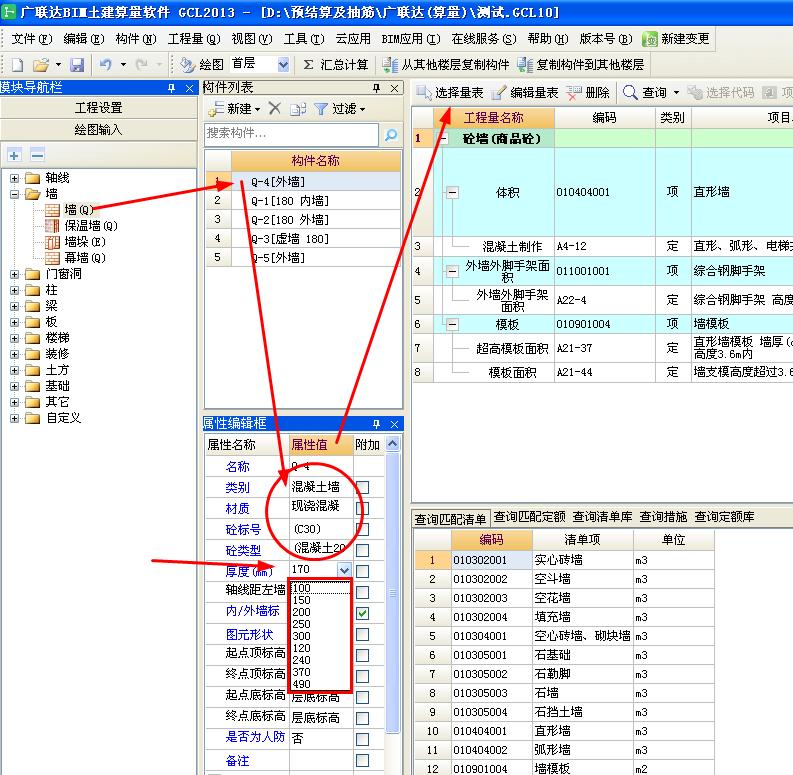Click the redo arrow icon

(142, 65)
